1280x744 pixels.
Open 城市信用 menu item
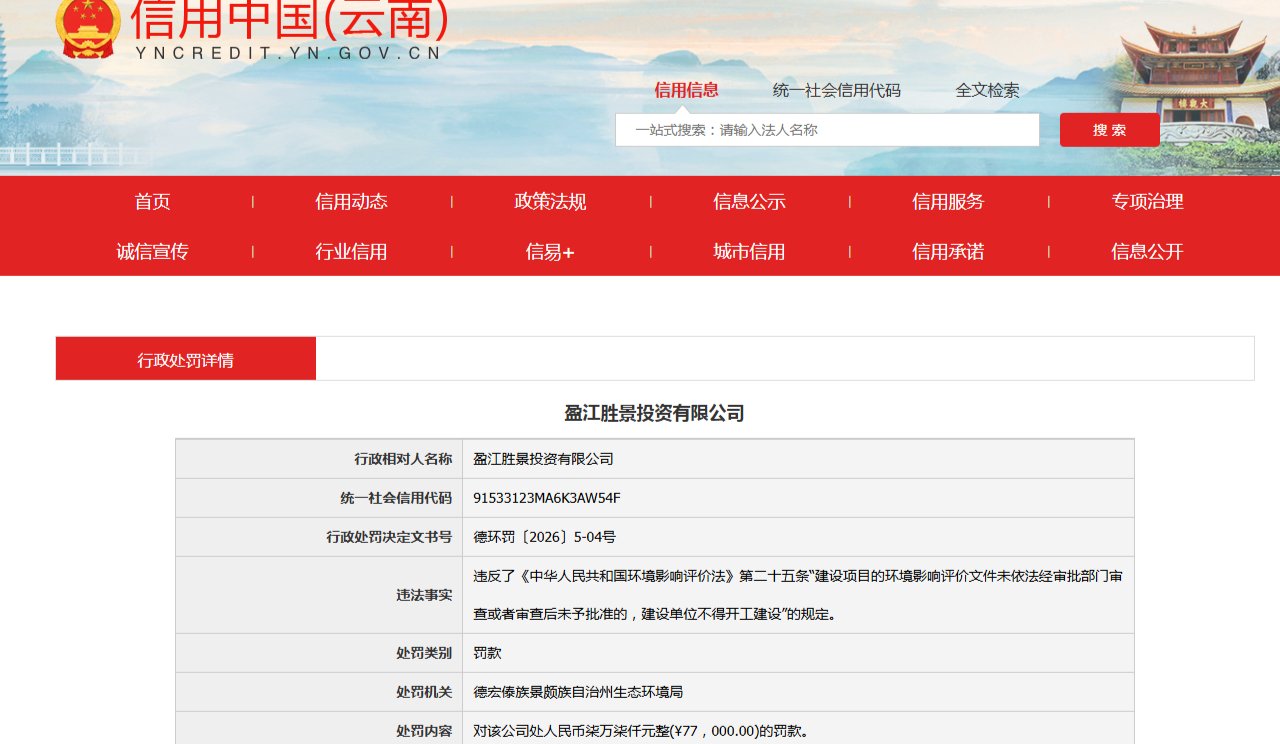749,251
